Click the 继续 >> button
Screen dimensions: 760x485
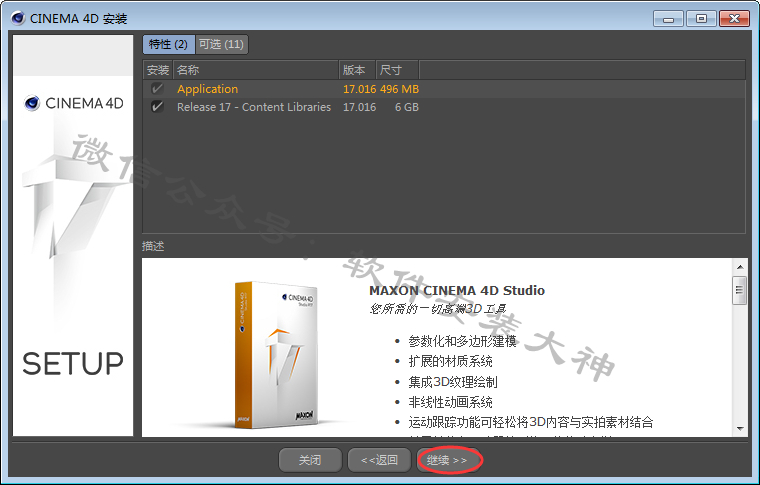click(448, 460)
